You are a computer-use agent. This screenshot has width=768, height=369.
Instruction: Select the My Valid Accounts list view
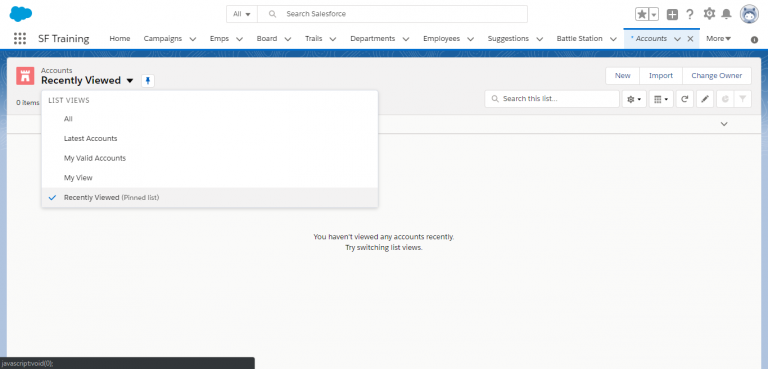click(x=210, y=158)
